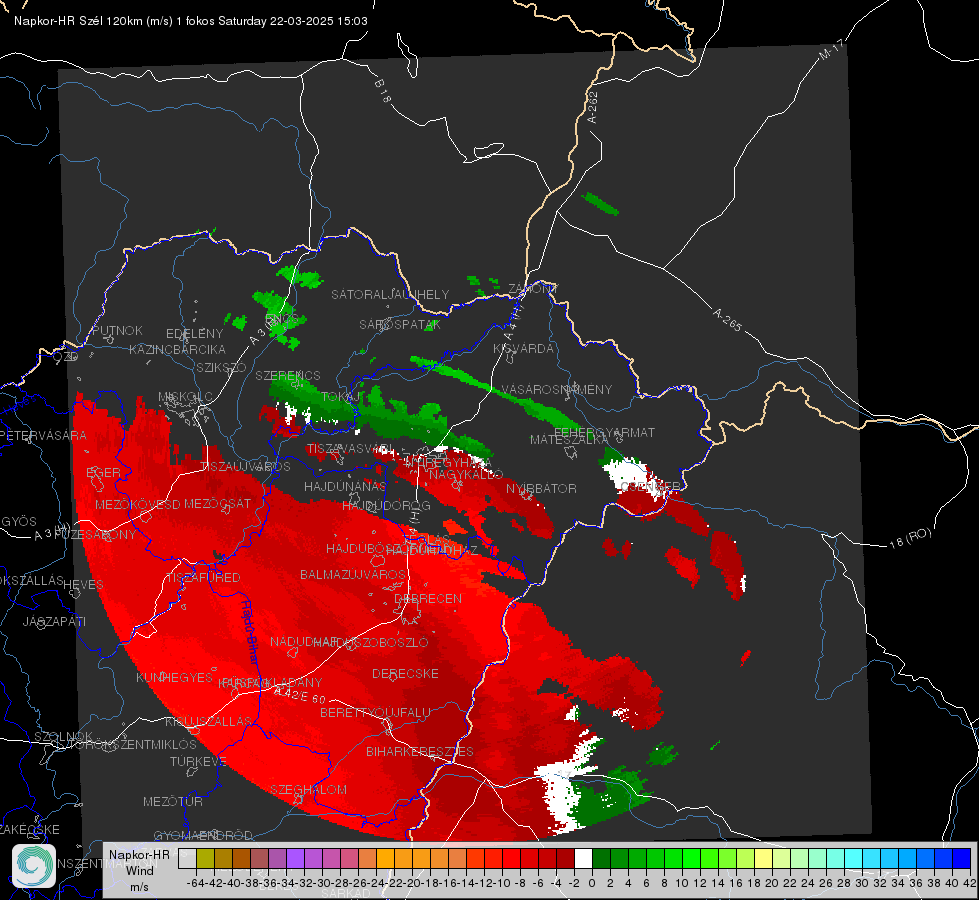Click the SAROSPATAK label
Screen dimensions: 979x900
coord(400,324)
